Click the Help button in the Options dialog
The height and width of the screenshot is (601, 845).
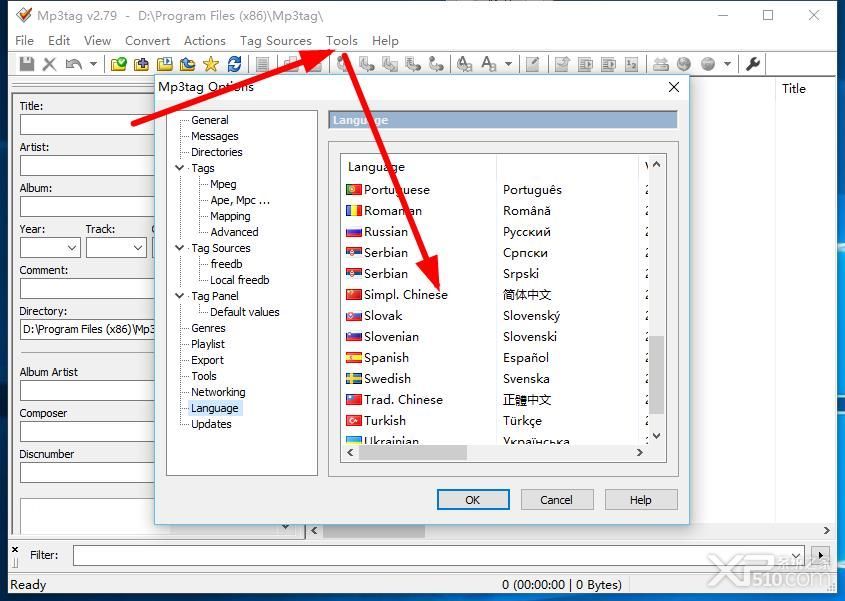pyautogui.click(x=641, y=500)
